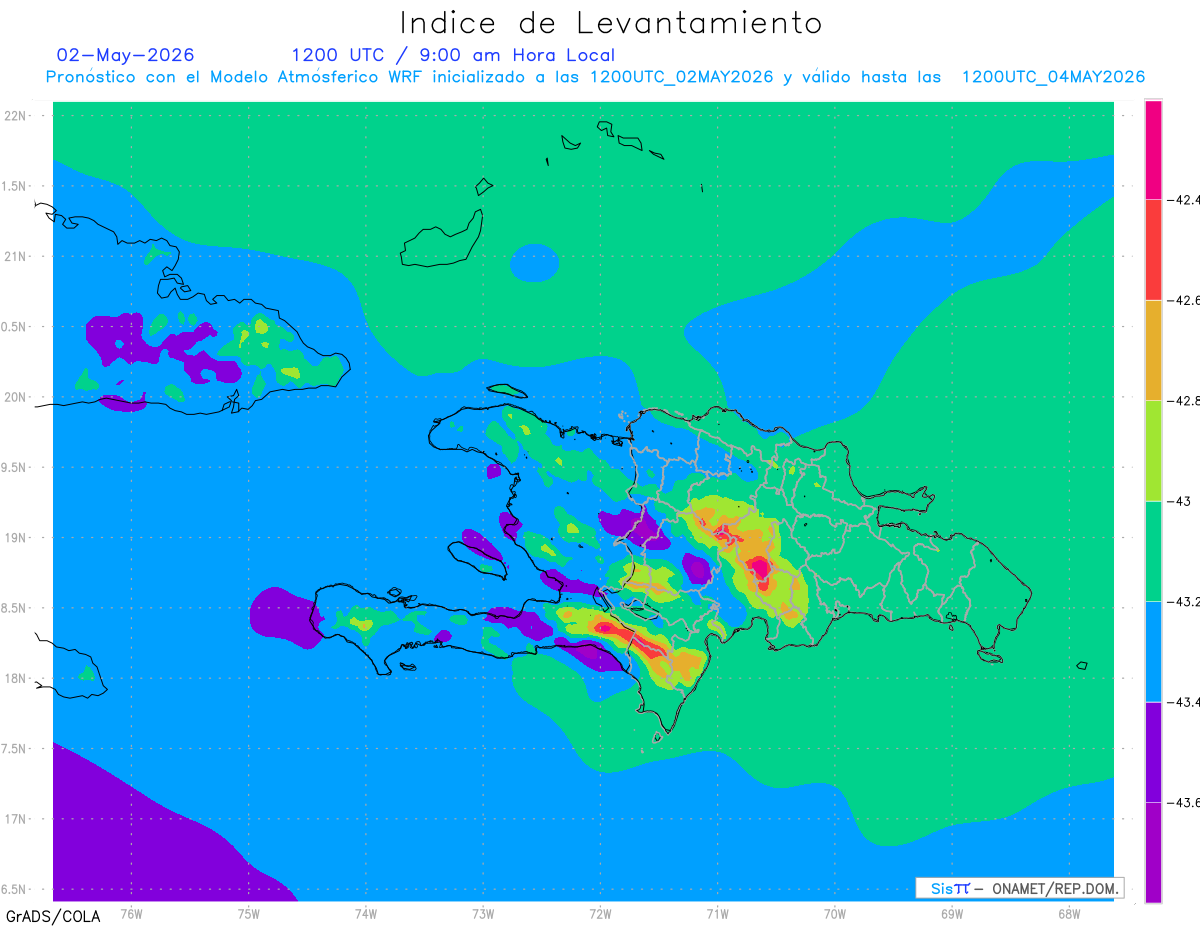
Task: Click the WRF model forecast description line
Action: coord(595,77)
